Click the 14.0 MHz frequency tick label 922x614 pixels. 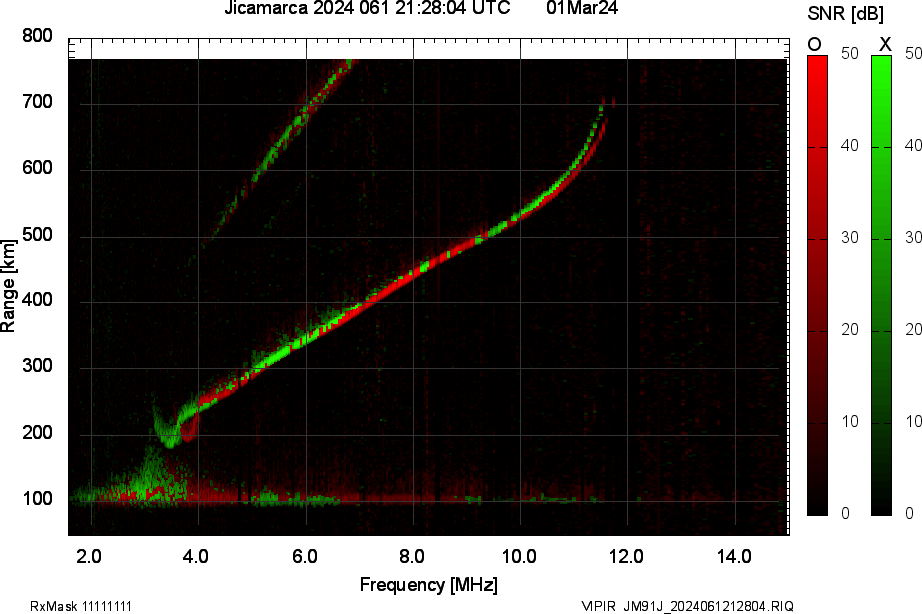click(x=735, y=556)
